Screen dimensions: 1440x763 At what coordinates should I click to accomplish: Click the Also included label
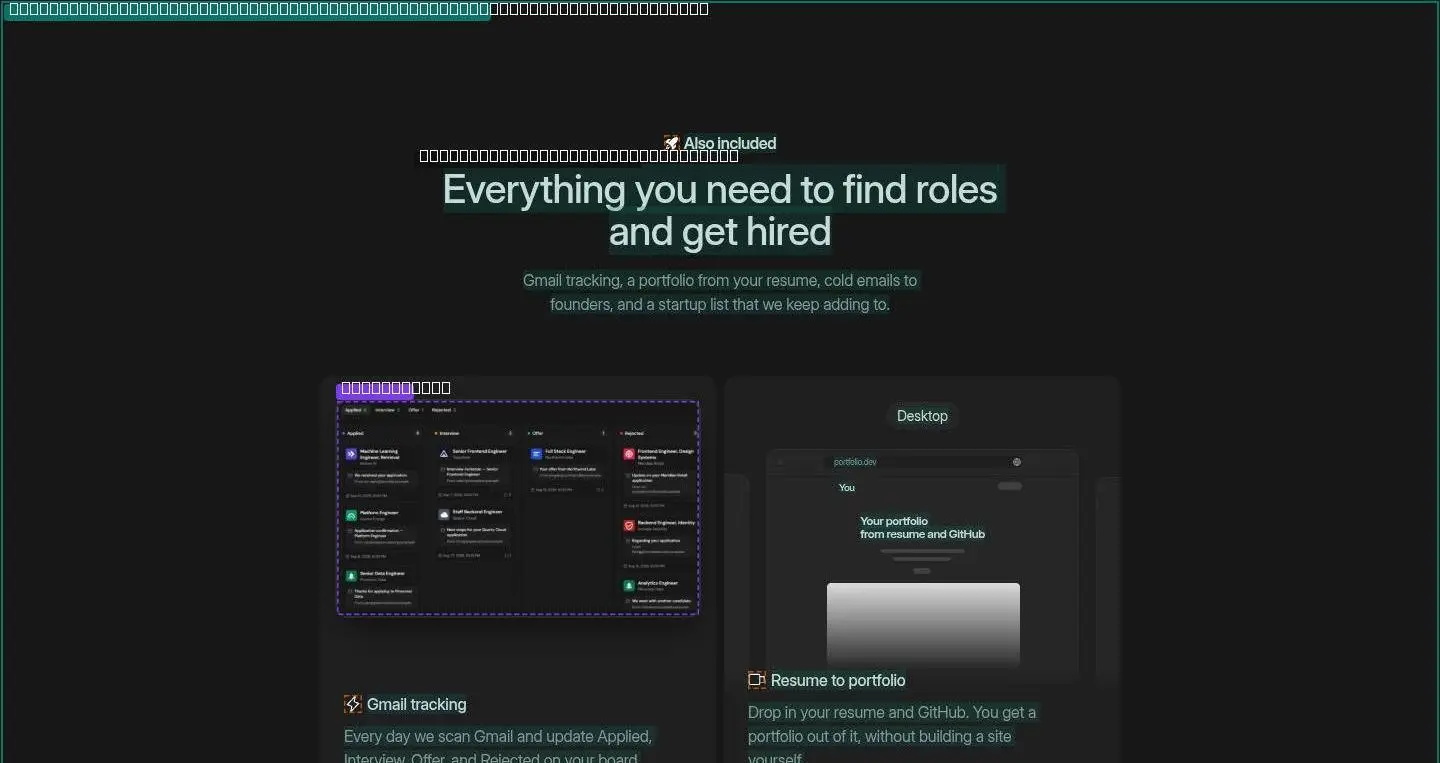[730, 143]
